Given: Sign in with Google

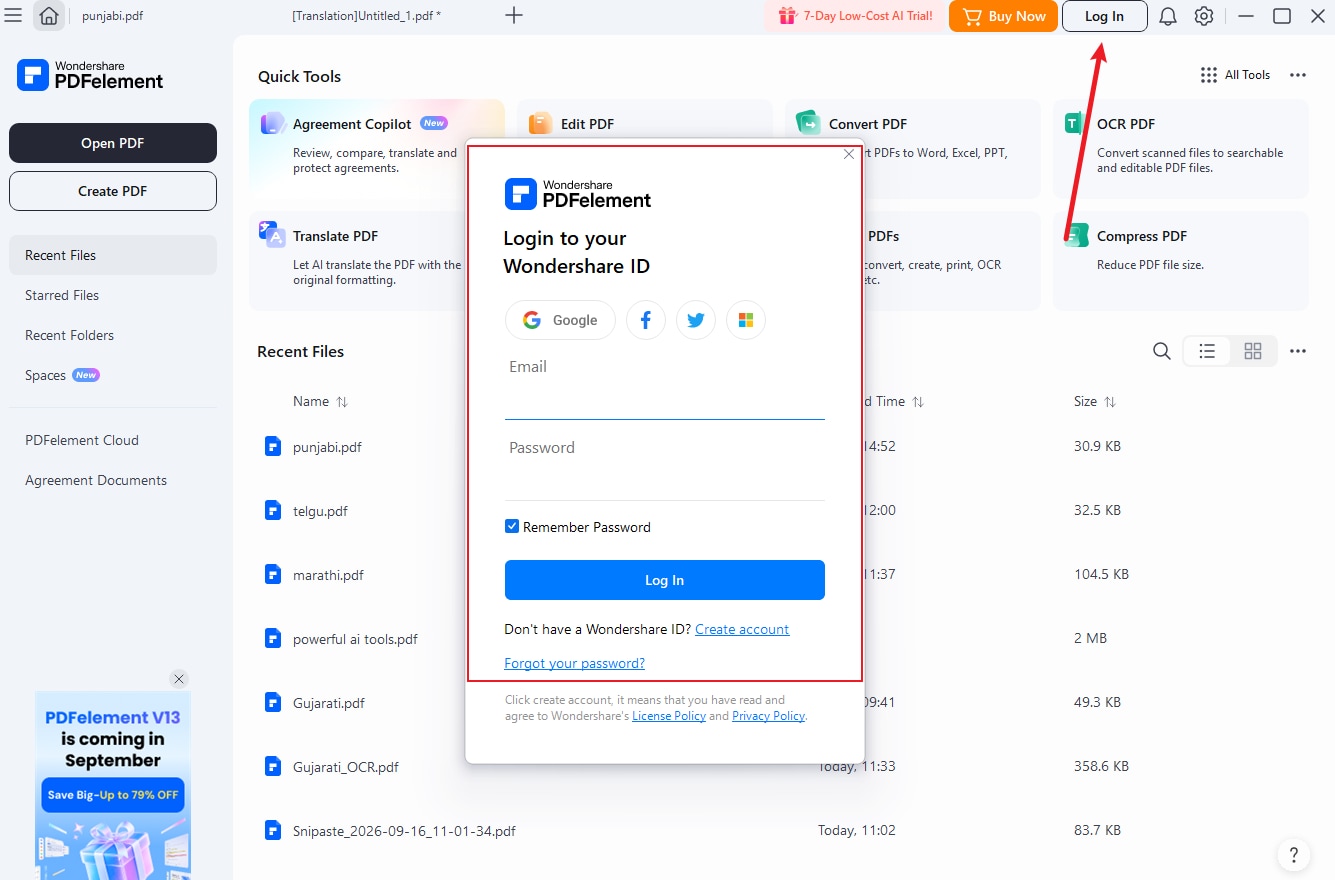Looking at the screenshot, I should point(560,320).
